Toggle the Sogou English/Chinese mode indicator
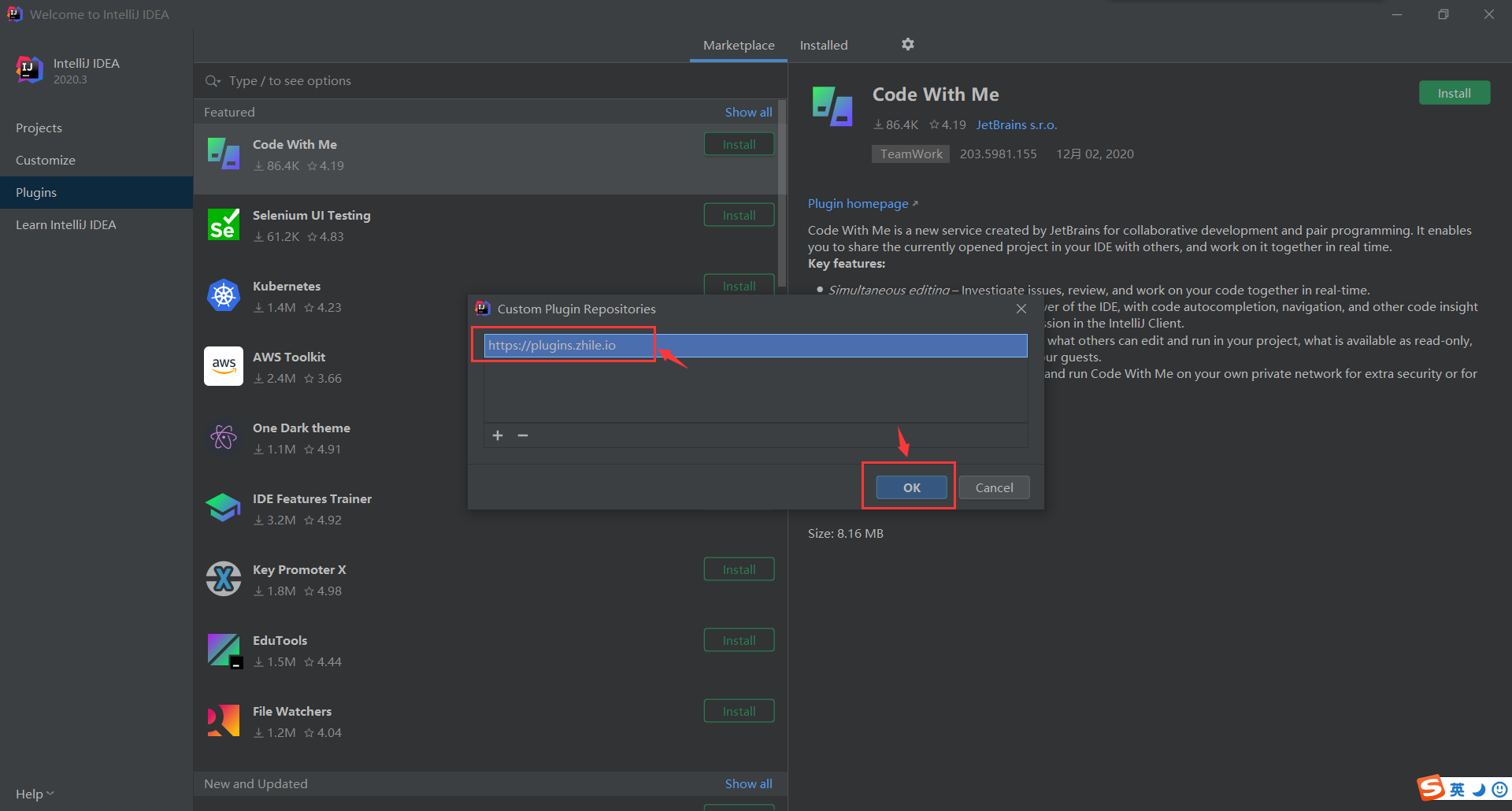The width and height of the screenshot is (1512, 811). click(1458, 789)
